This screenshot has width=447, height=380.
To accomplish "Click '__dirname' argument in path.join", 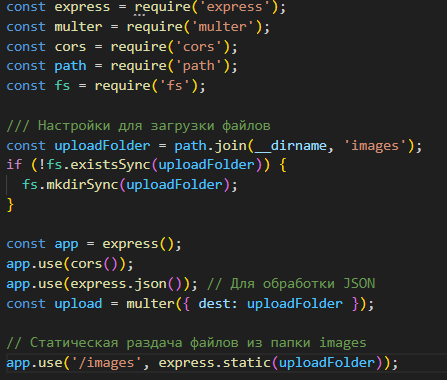I will [x=291, y=146].
